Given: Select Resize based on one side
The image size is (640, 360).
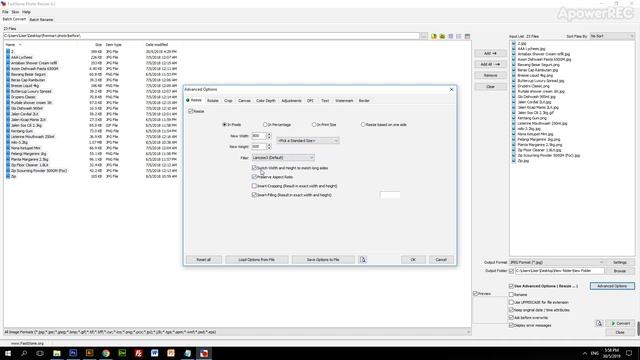Looking at the screenshot, I should tap(363, 124).
